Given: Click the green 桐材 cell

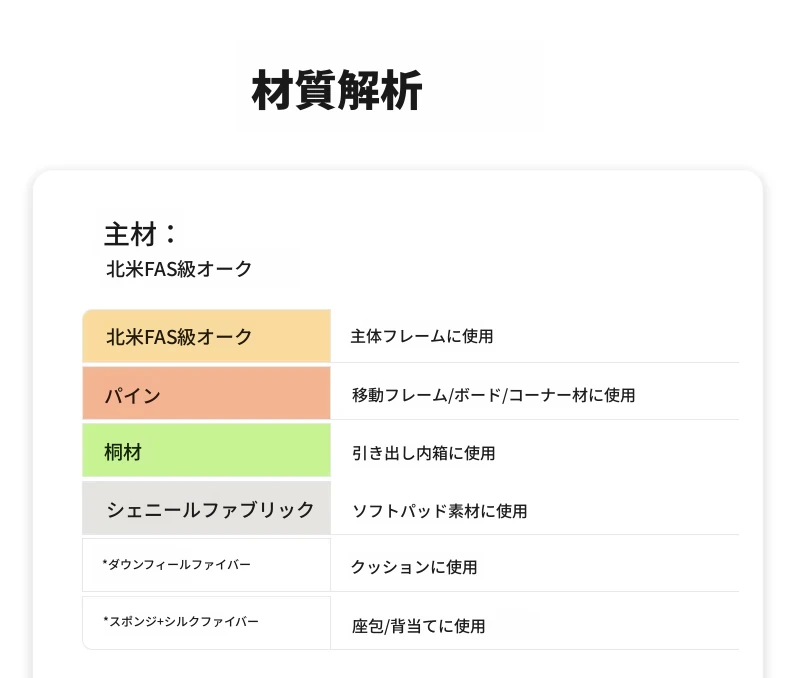Looking at the screenshot, I should (x=207, y=450).
